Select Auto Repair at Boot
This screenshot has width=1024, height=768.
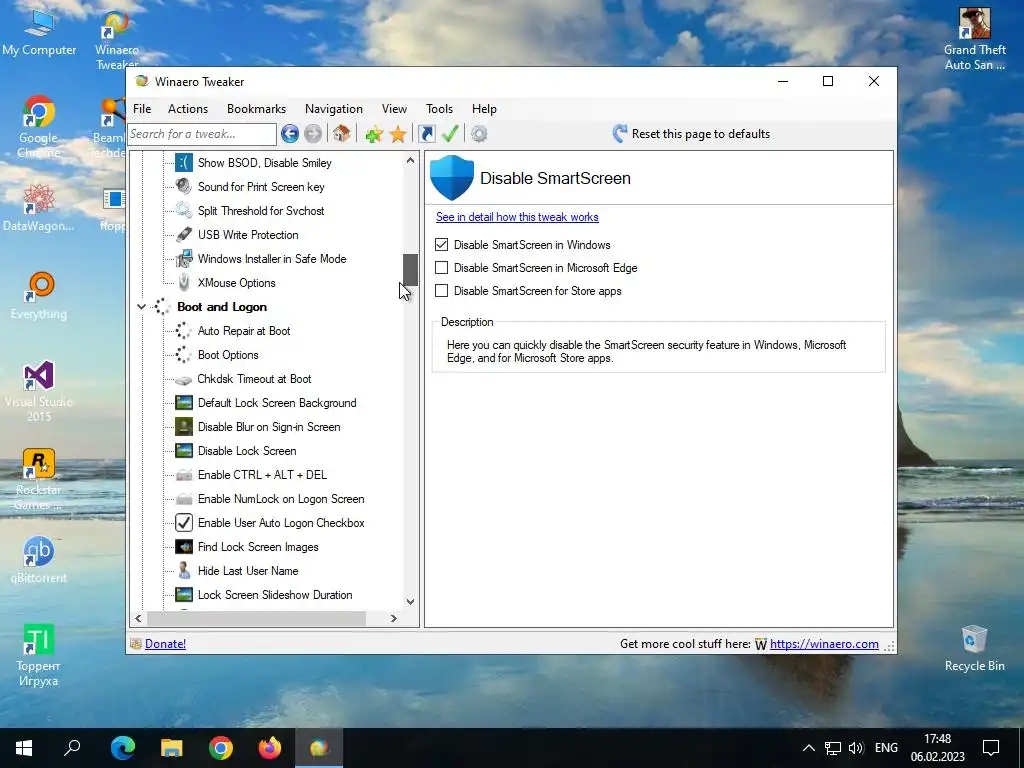pos(244,330)
